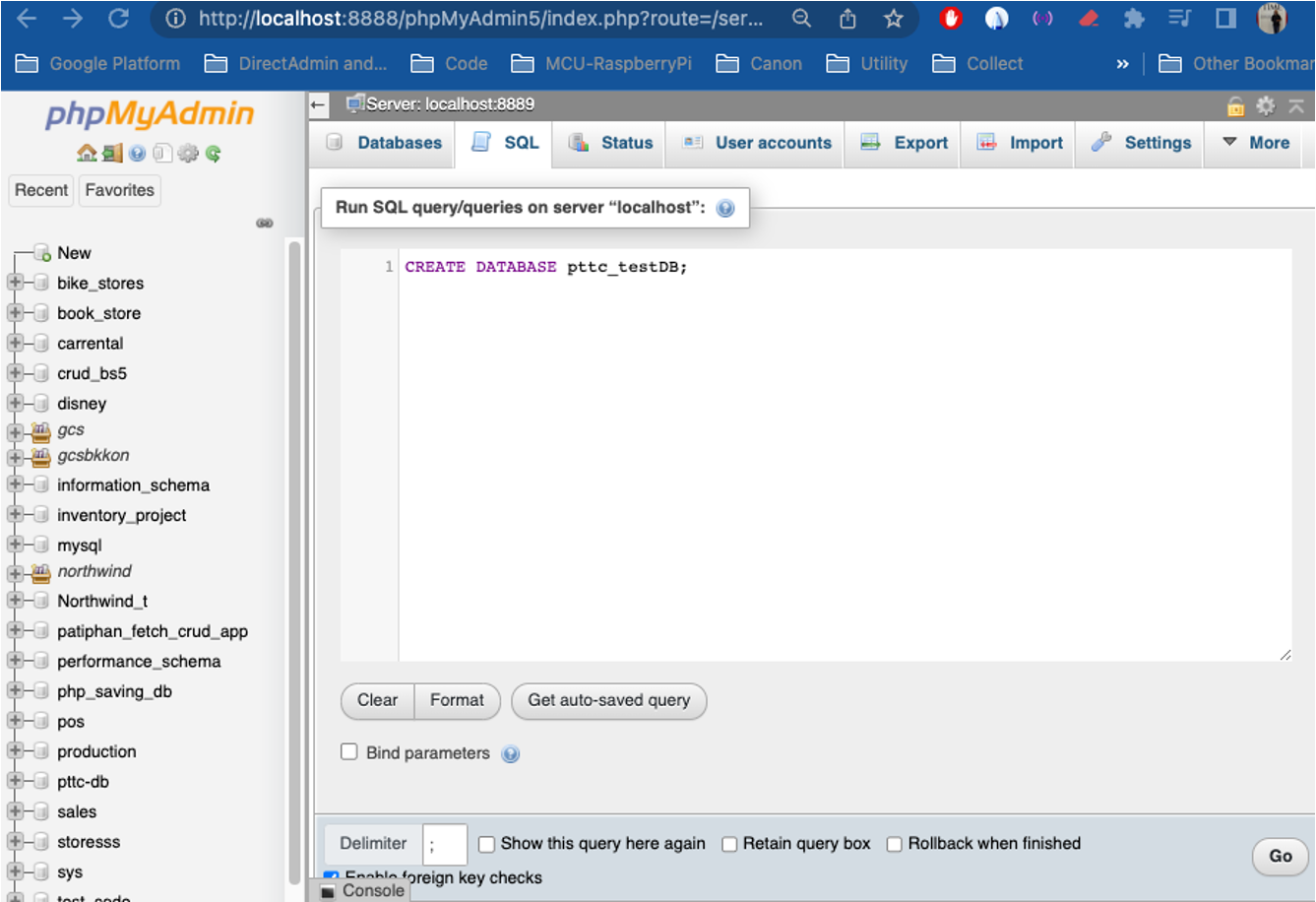Viewport: 1316px width, 902px height.
Task: Tick the Retain query box checkbox
Action: pyautogui.click(x=729, y=844)
